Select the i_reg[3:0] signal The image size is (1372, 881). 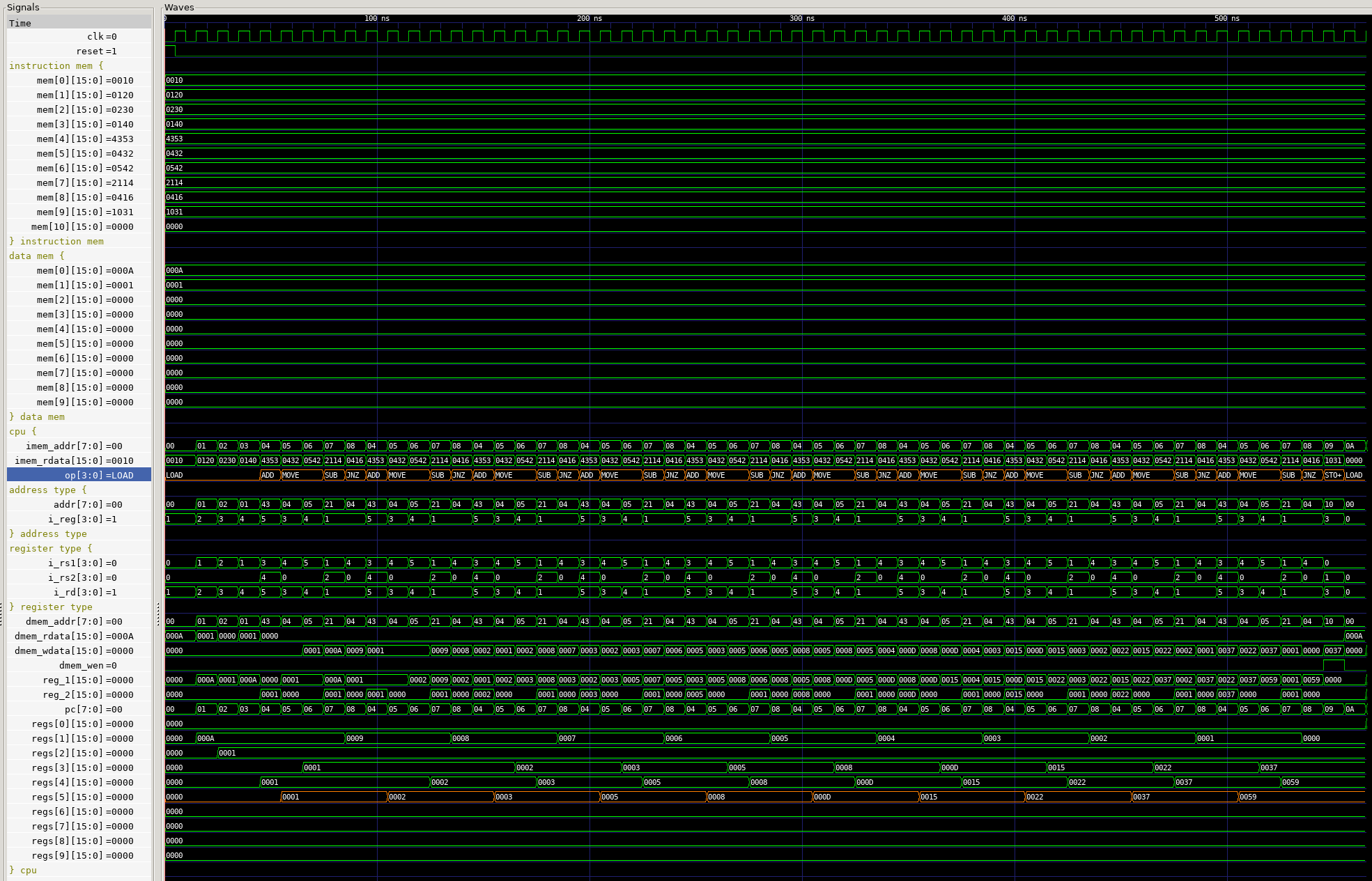click(79, 519)
